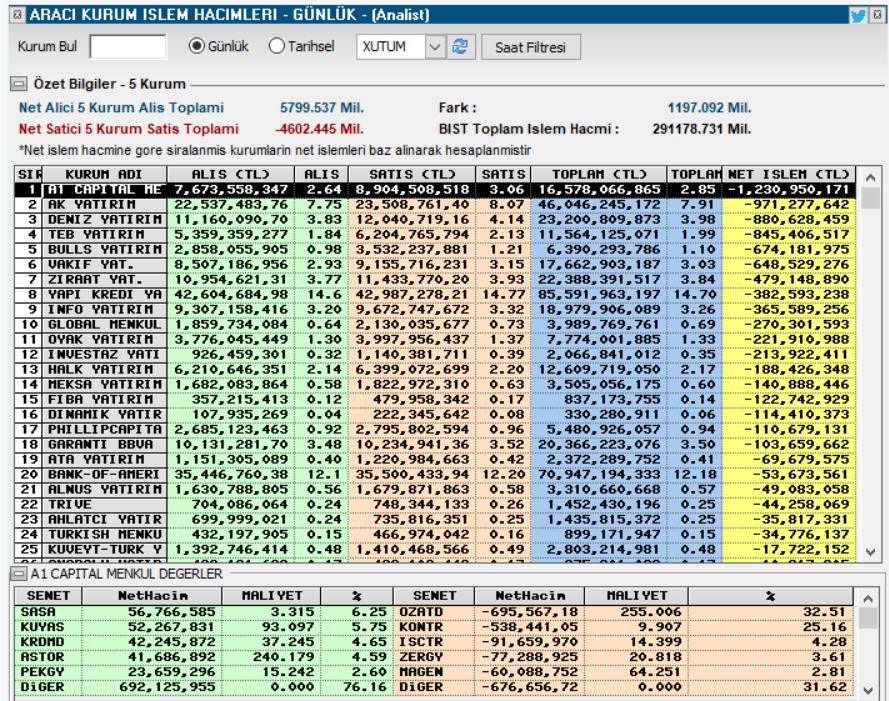Image resolution: width=889 pixels, height=701 pixels.
Task: Click the up arrow of broker table scrollbar
Action: (x=871, y=177)
